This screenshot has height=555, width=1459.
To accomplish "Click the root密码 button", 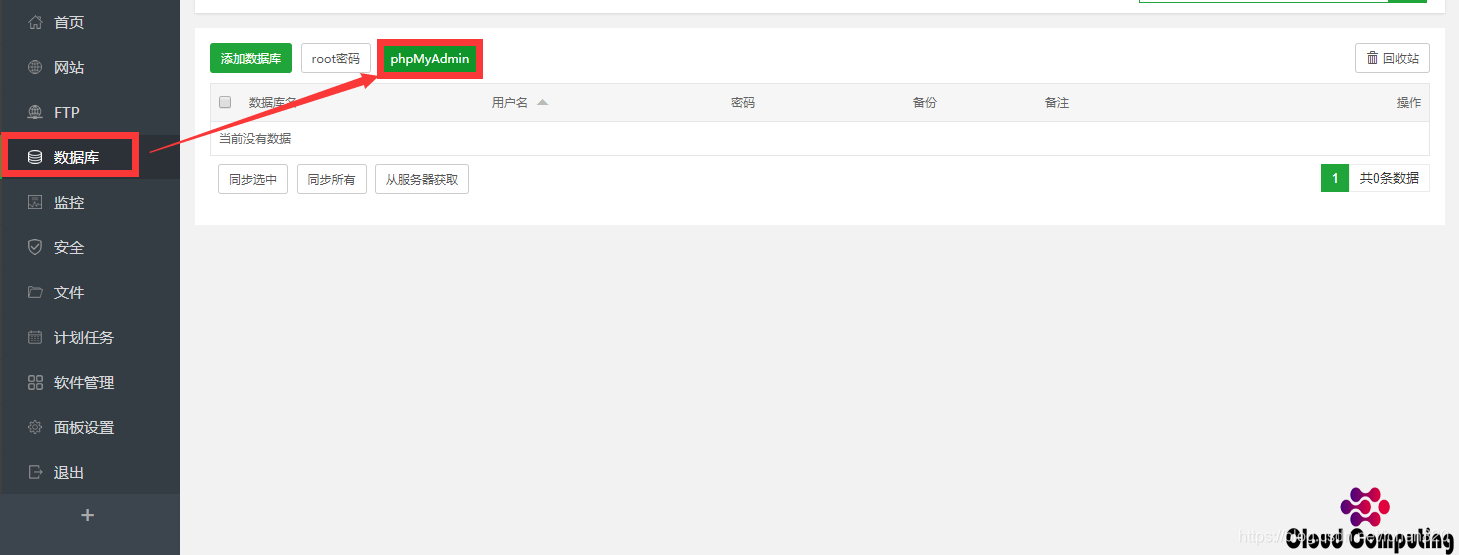I will 335,58.
